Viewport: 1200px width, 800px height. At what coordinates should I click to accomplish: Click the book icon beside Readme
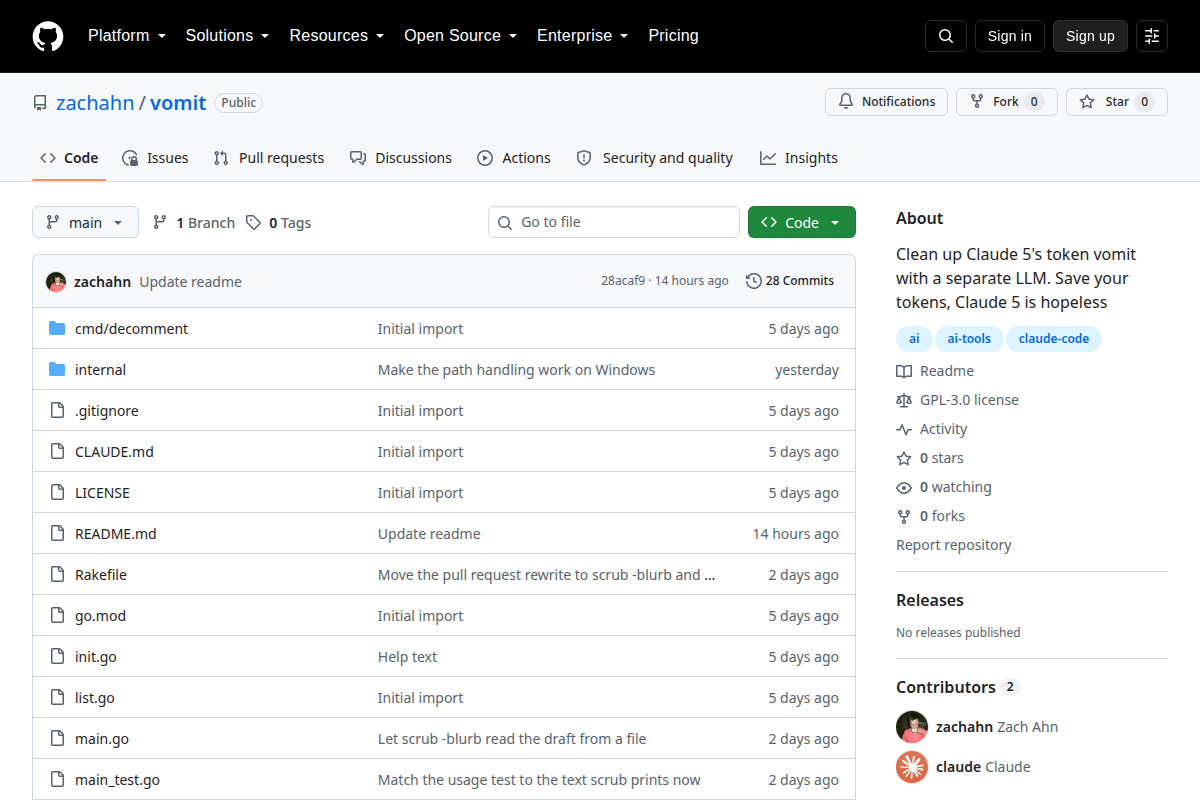pos(904,371)
